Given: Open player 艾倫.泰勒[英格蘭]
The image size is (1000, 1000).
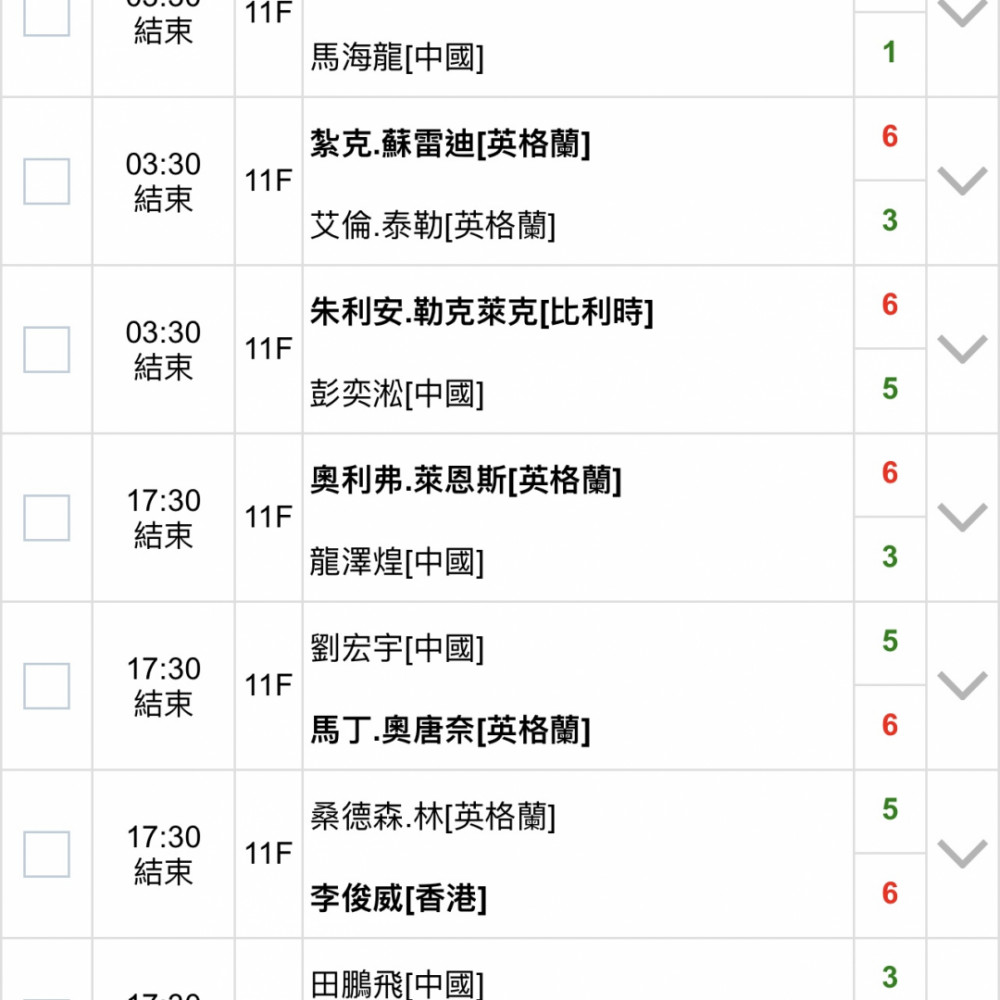Looking at the screenshot, I should pos(433,225).
